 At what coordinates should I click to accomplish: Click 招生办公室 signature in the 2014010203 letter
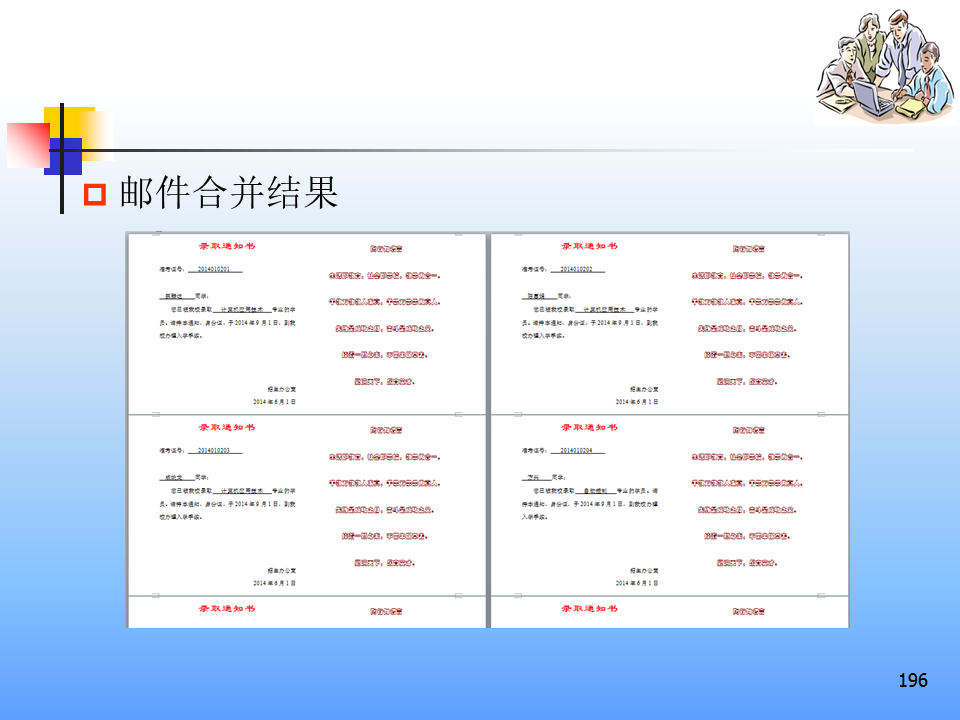(x=282, y=571)
